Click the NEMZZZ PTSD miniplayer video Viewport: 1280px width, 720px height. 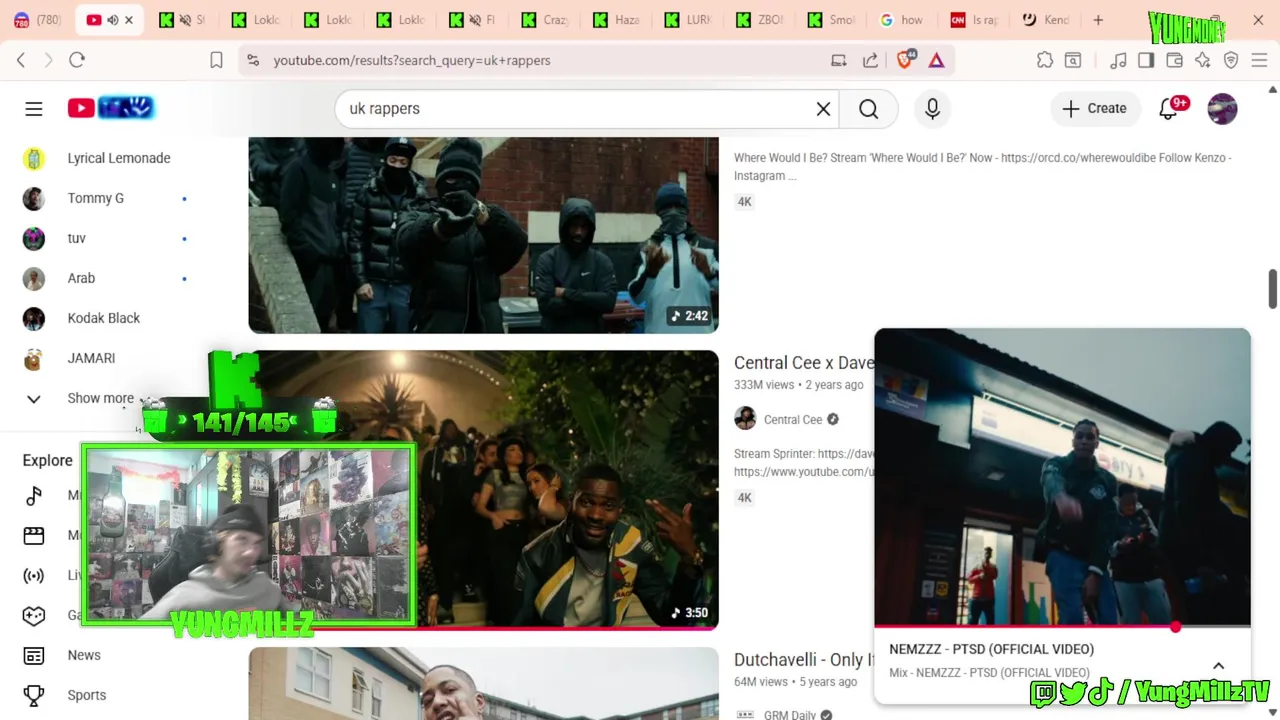point(1062,477)
